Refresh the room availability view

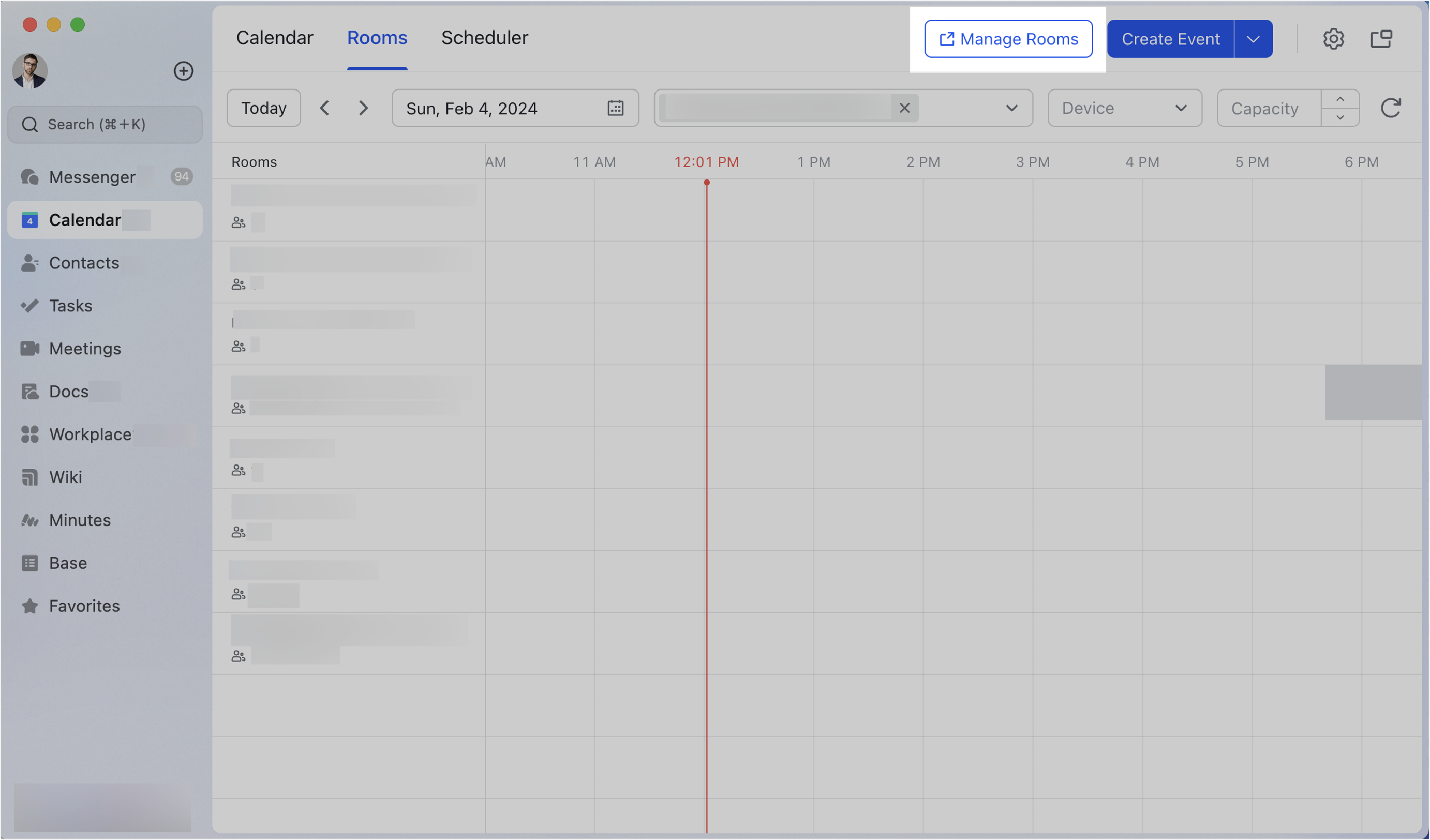[x=1391, y=108]
